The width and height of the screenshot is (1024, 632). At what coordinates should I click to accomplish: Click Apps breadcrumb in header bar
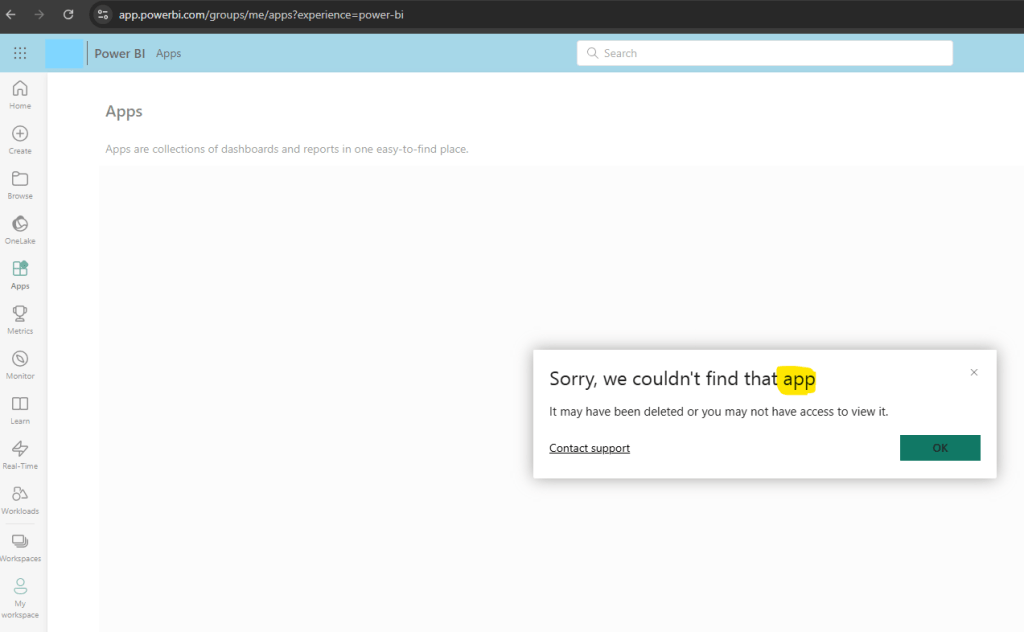(168, 53)
